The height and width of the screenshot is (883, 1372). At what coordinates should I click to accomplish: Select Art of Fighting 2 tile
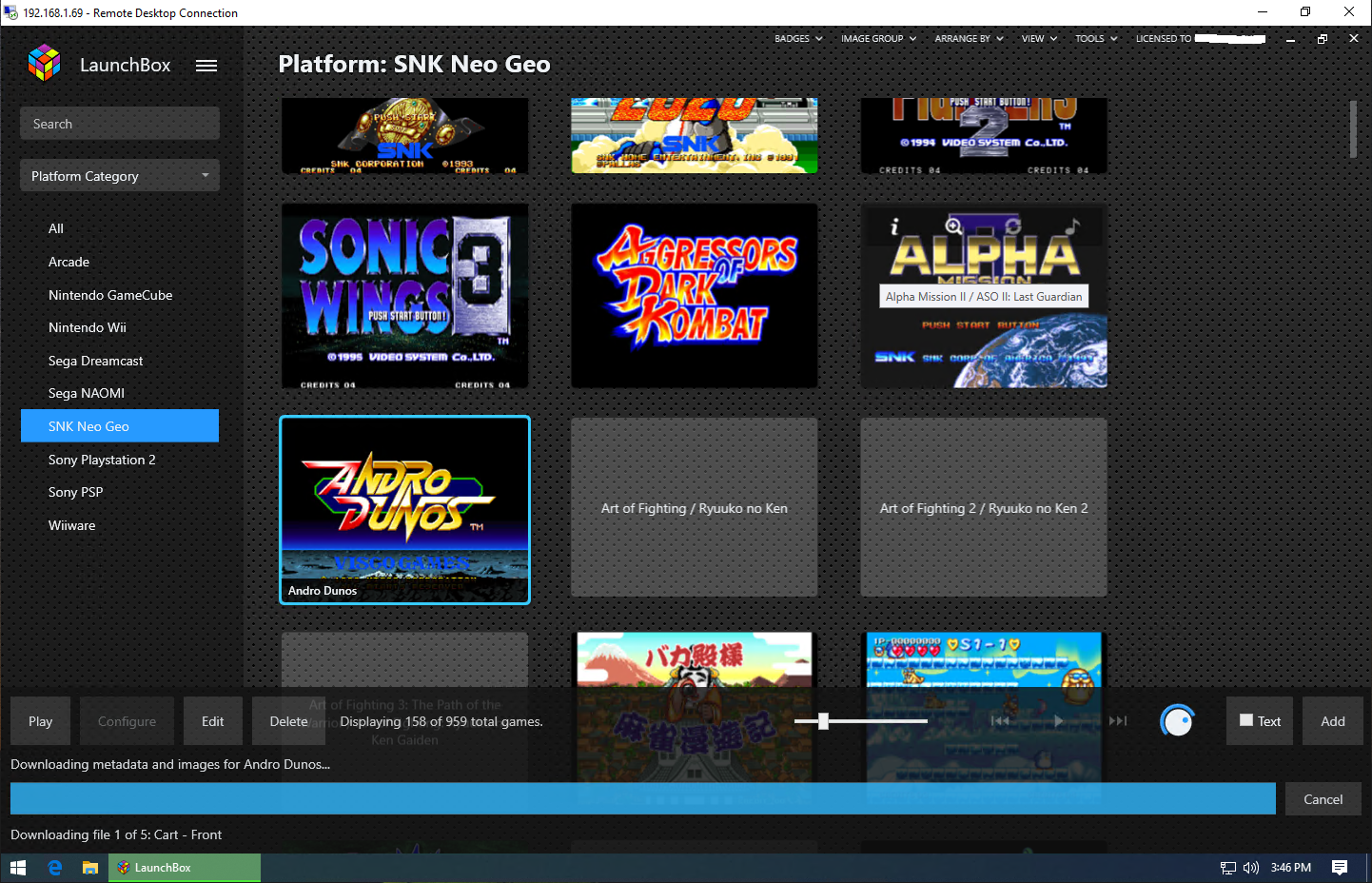click(x=984, y=508)
